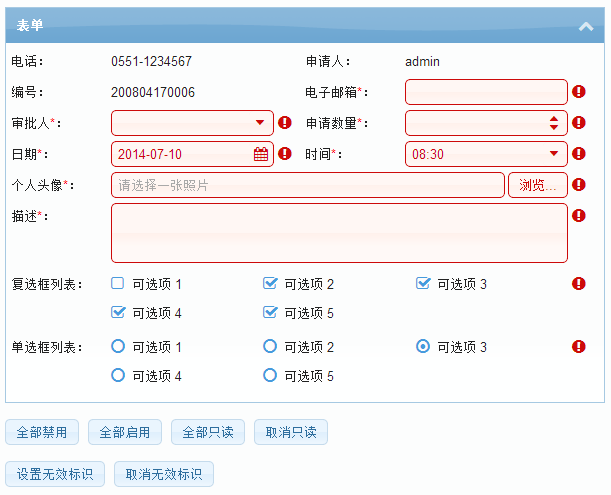The height and width of the screenshot is (495, 611).
Task: Check the 可选项 1 checkbox
Action: pos(117,283)
